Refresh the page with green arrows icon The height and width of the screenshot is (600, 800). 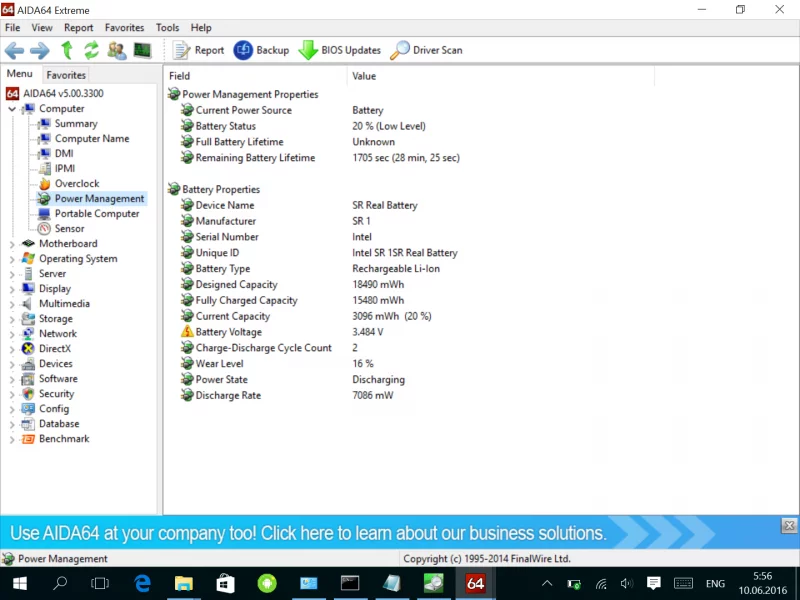(91, 50)
